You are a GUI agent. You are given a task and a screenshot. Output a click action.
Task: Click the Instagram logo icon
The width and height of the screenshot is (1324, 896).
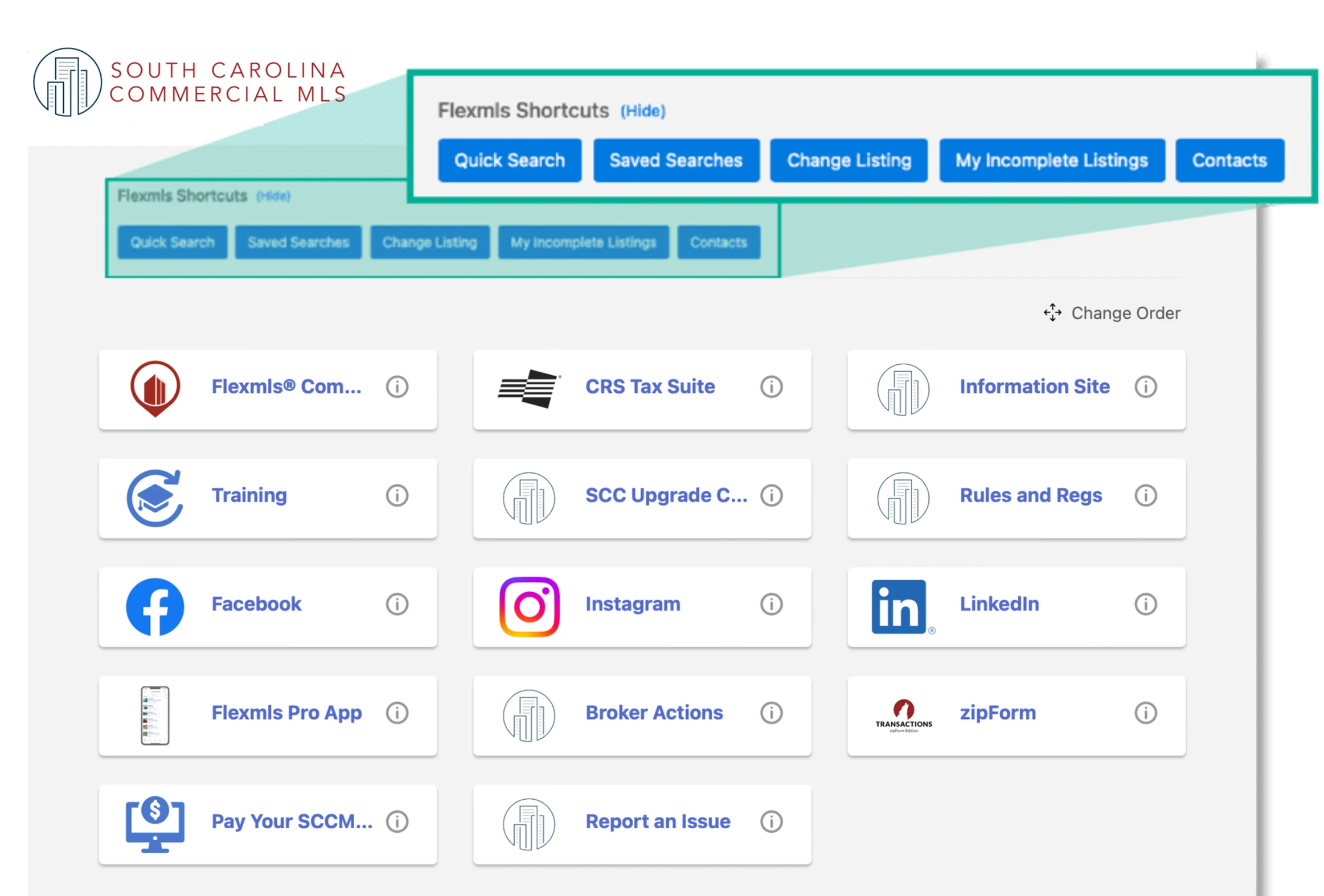529,607
